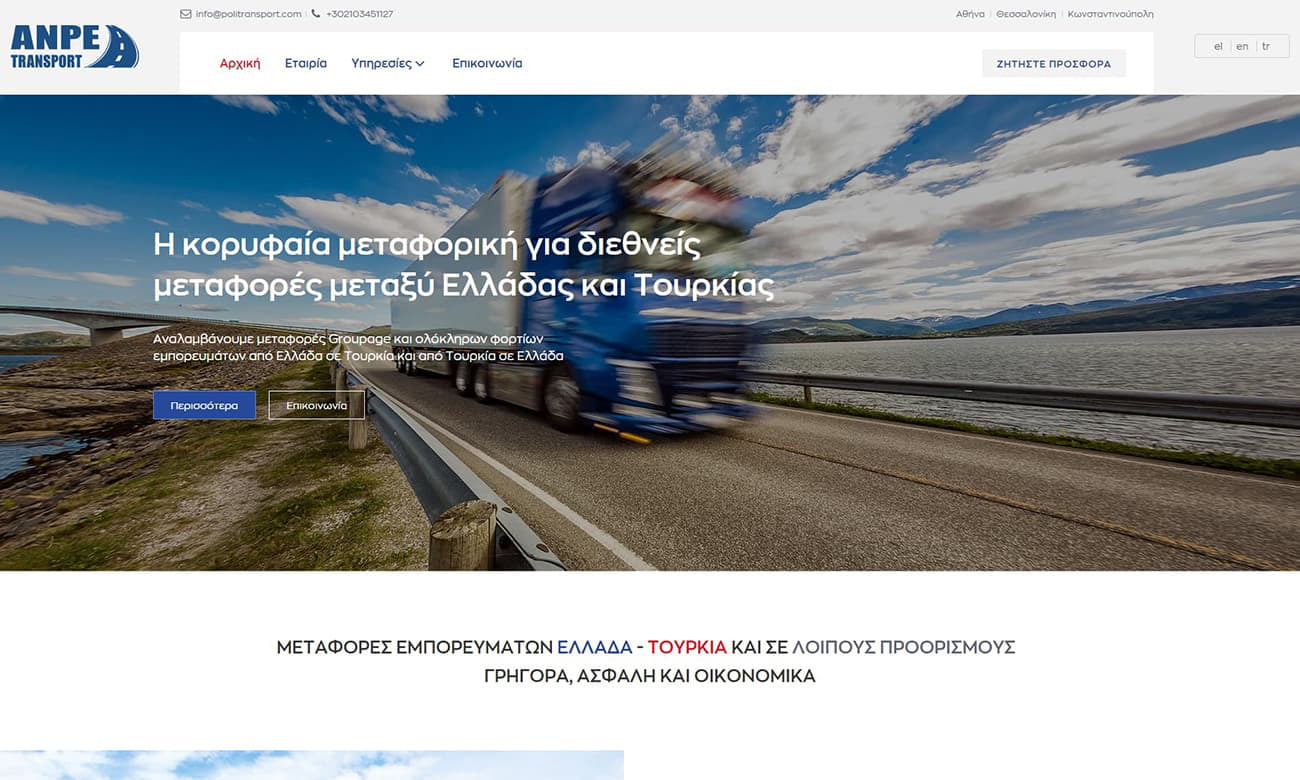This screenshot has height=780, width=1300.
Task: Switch language to en
Action: pos(1242,46)
